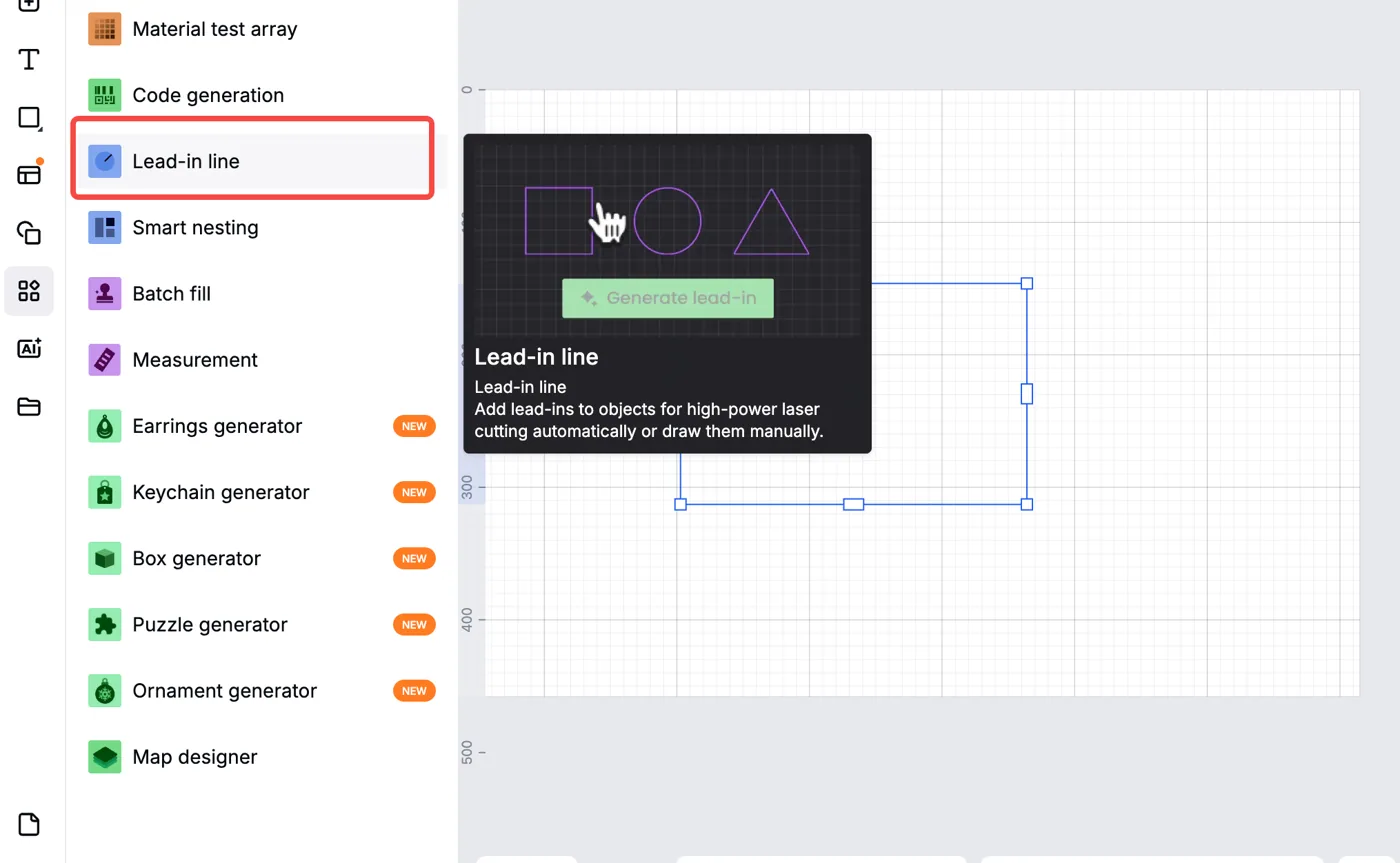
Task: Open the folder icon in left sidebar
Action: [29, 407]
